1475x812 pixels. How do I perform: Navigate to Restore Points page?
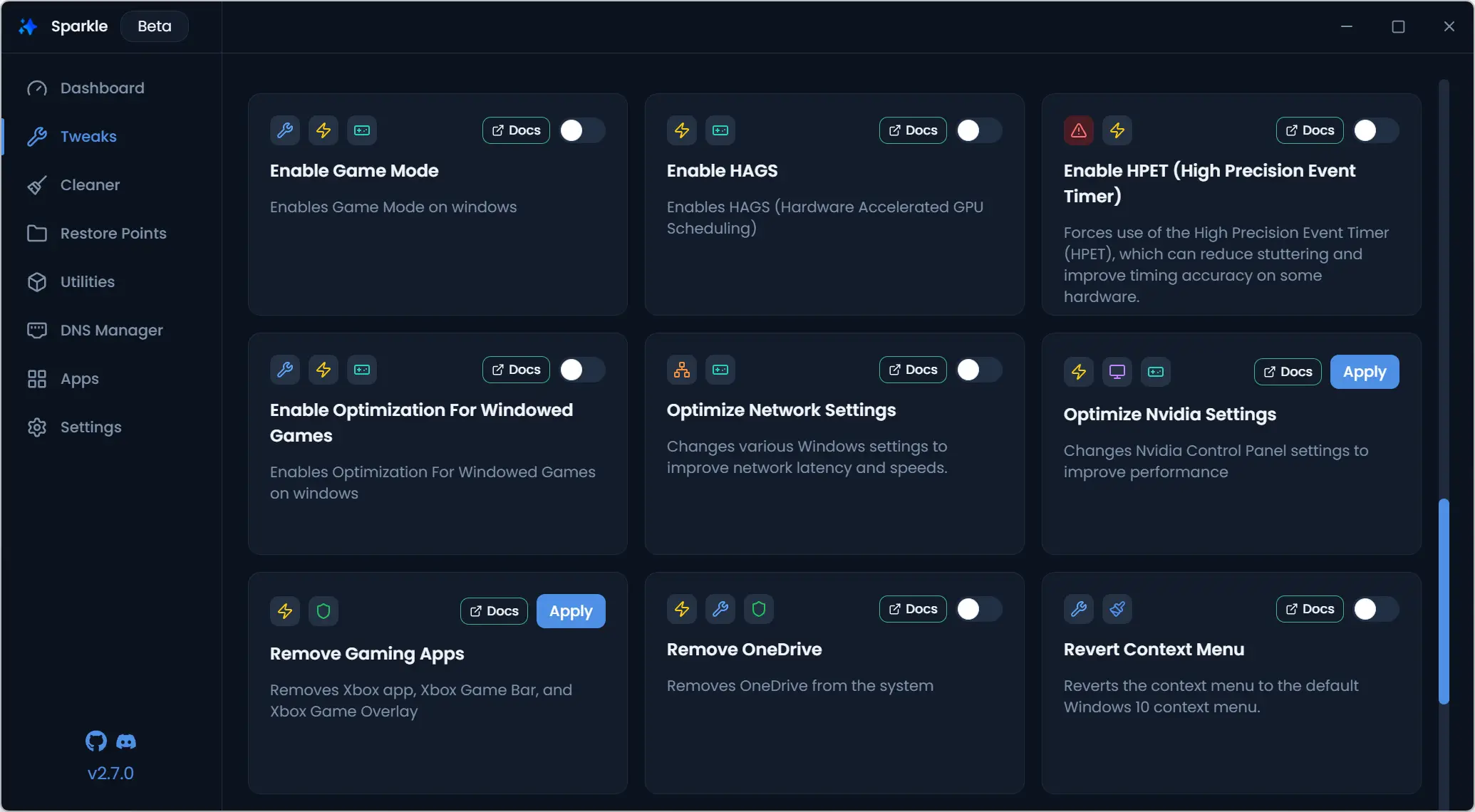point(113,234)
